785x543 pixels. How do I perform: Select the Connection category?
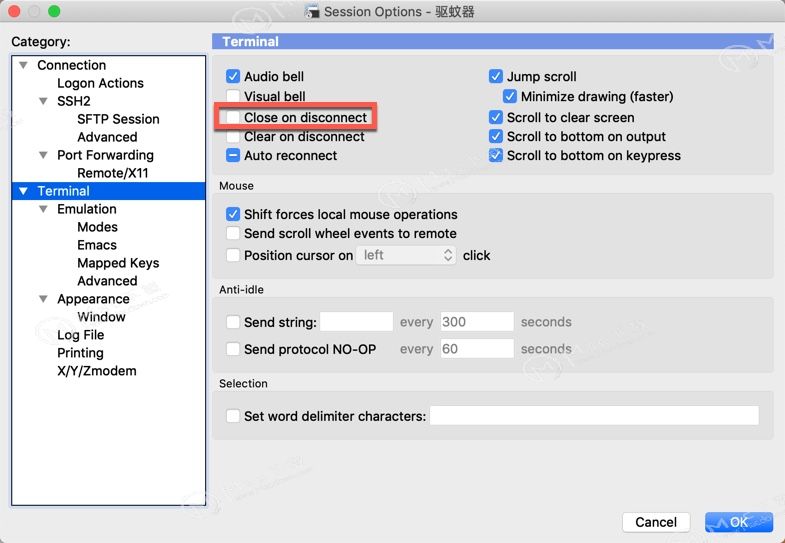pyautogui.click(x=72, y=65)
